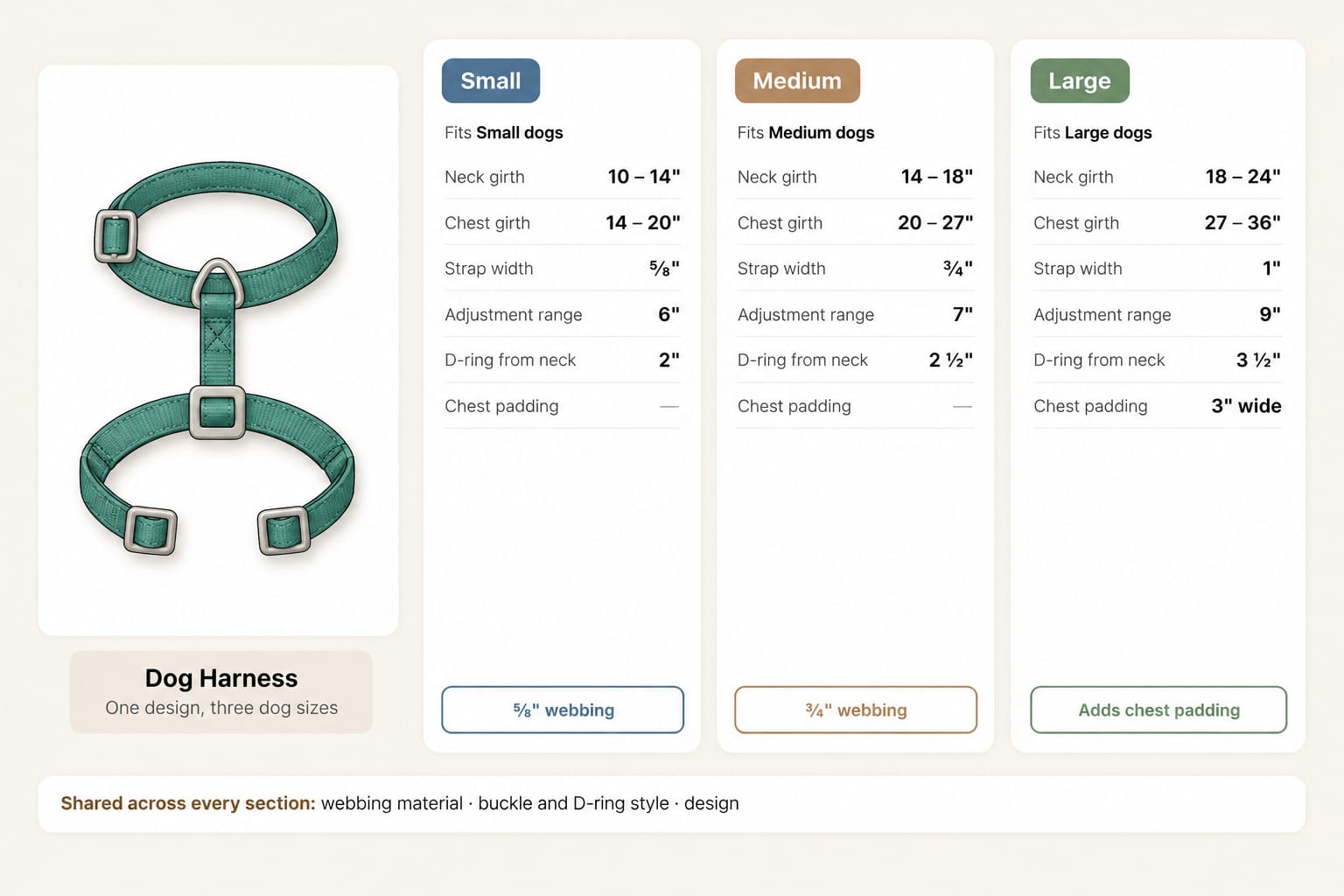Viewport: 1344px width, 896px height.
Task: Select the Large chest padding value 3" wide
Action: 1247,406
